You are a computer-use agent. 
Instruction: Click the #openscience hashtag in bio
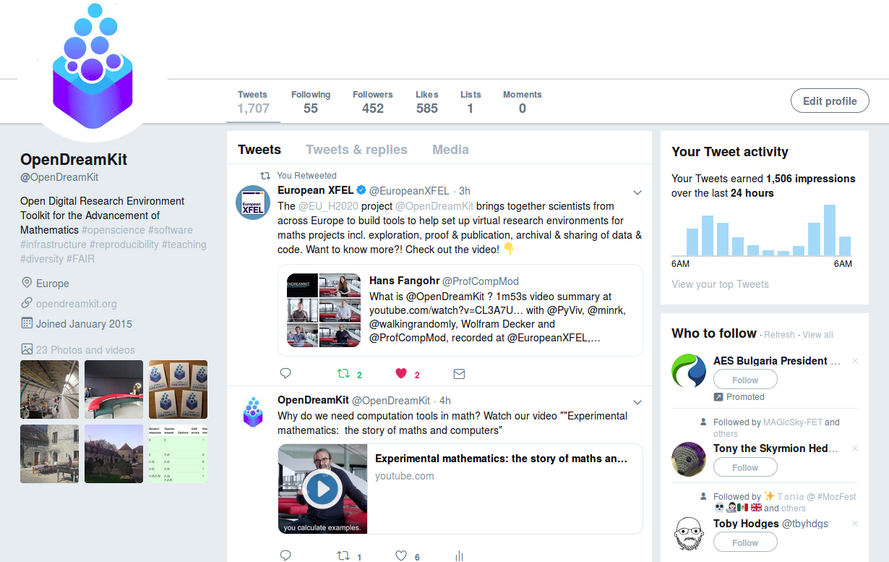coord(113,230)
